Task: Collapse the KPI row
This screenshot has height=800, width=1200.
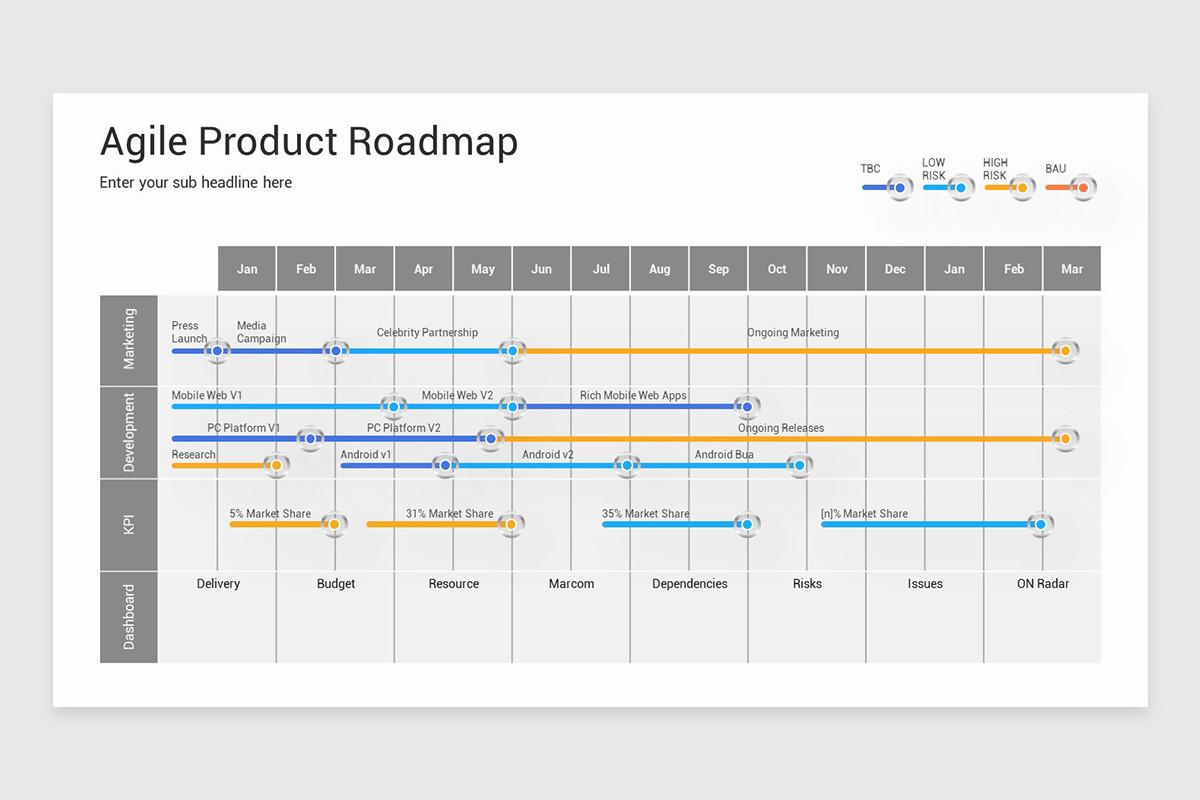Action: tap(128, 524)
